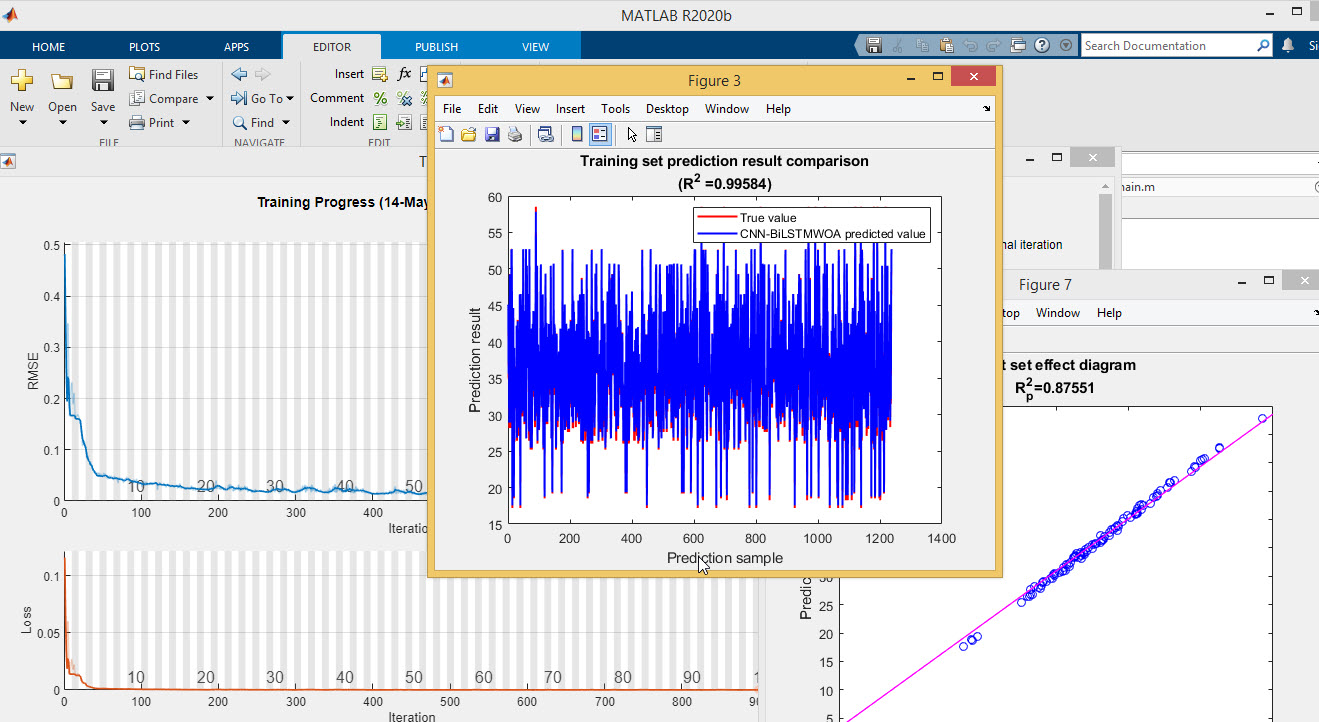Switch to the APPS tab
This screenshot has height=722, width=1319.
pos(237,47)
